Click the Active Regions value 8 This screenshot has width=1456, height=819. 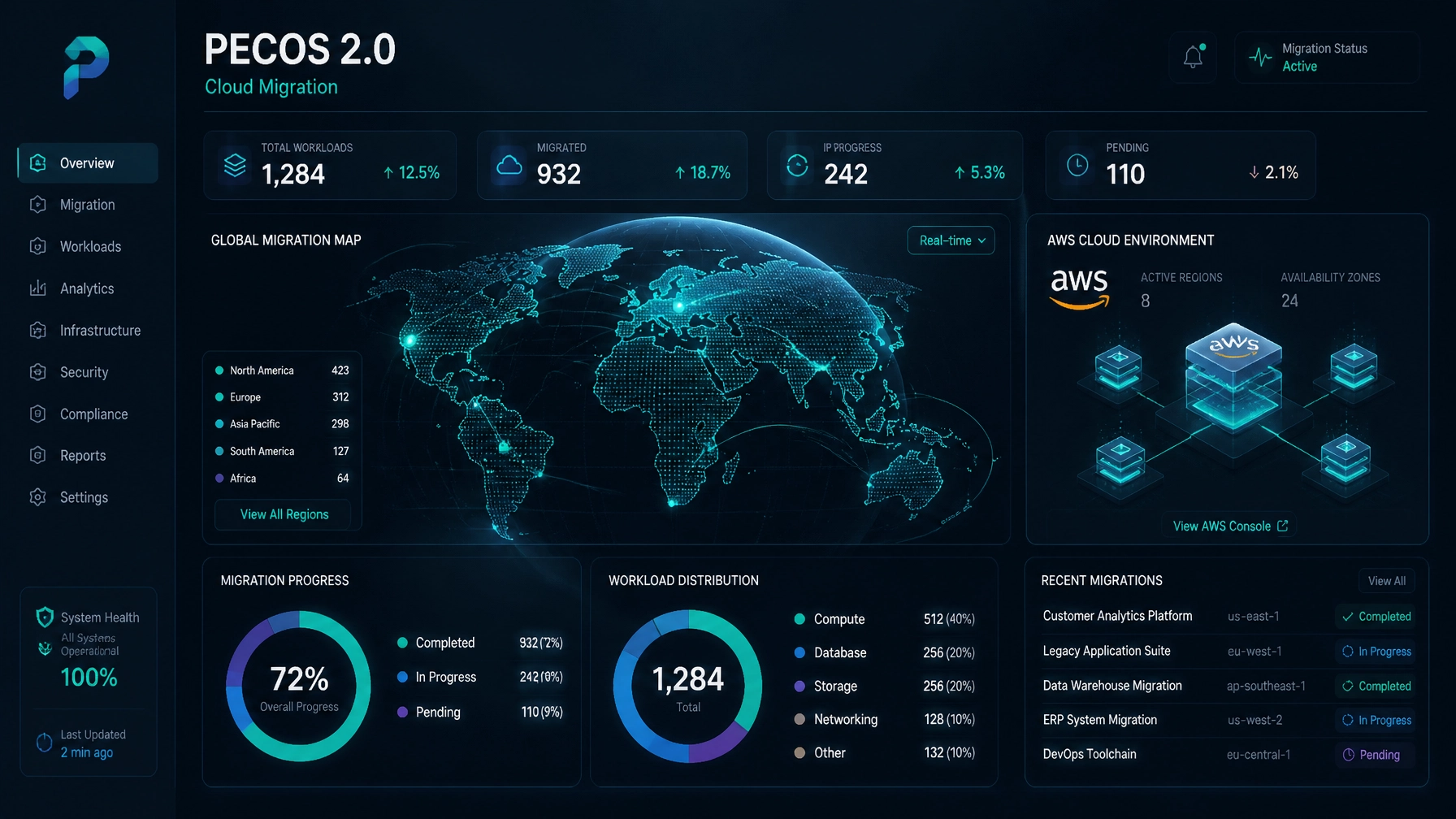point(1146,301)
